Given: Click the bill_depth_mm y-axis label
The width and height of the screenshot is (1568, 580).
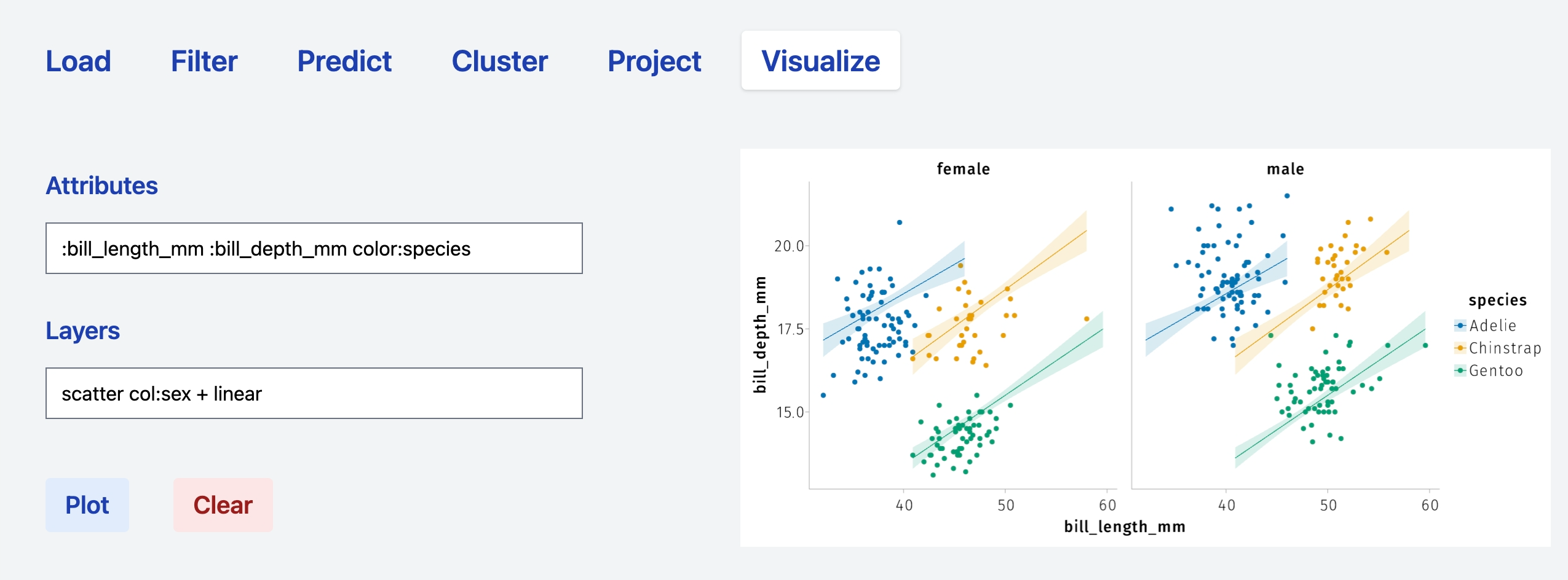Looking at the screenshot, I should click(x=761, y=335).
